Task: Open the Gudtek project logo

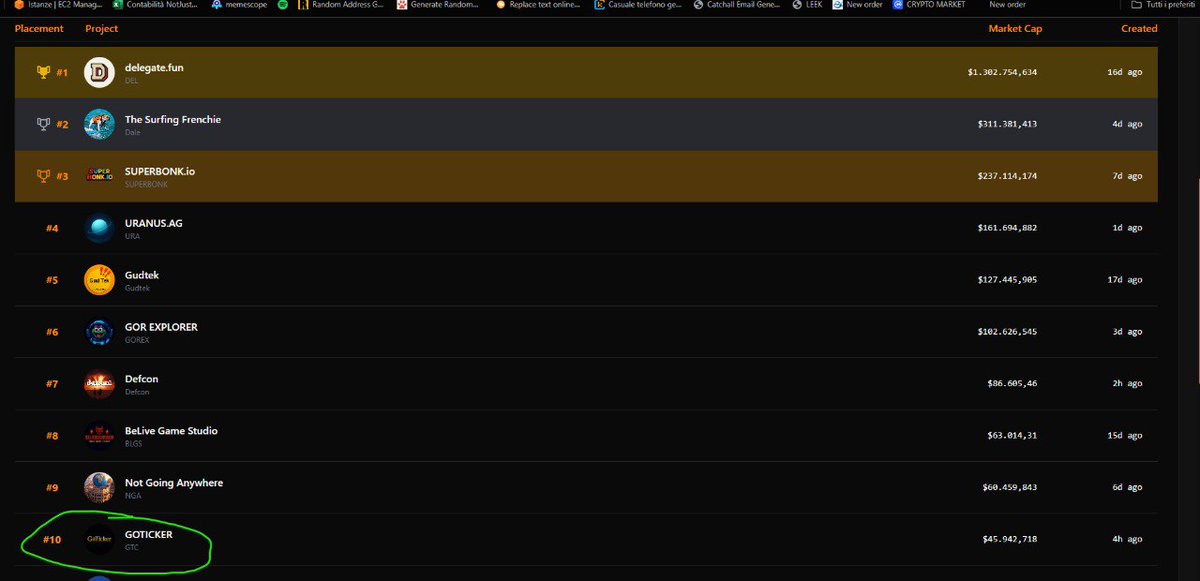Action: [99, 280]
